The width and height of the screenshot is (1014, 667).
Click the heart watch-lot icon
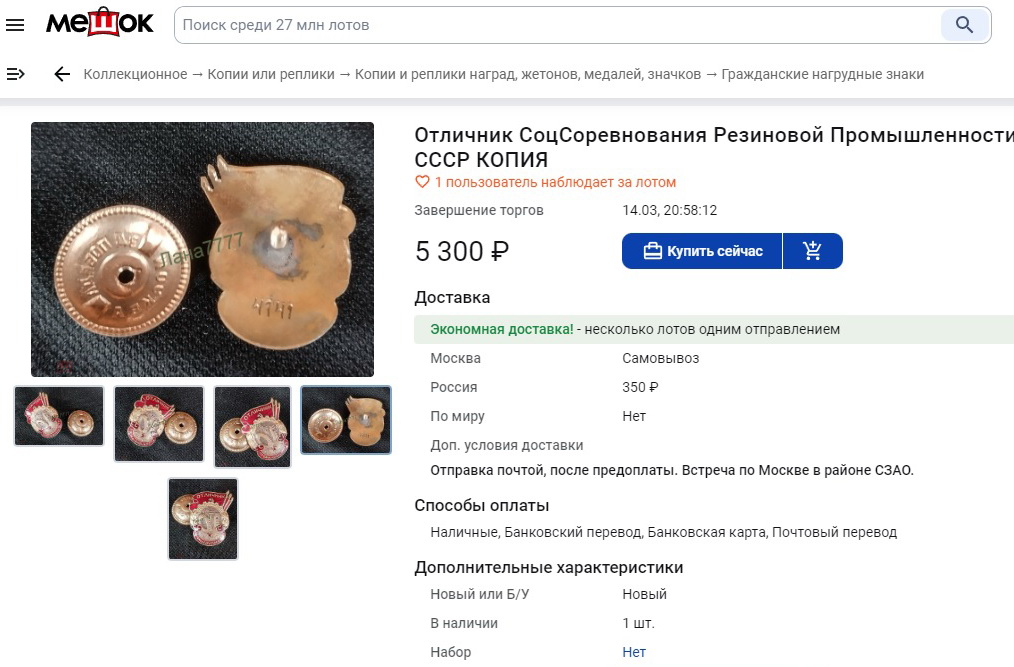click(422, 182)
